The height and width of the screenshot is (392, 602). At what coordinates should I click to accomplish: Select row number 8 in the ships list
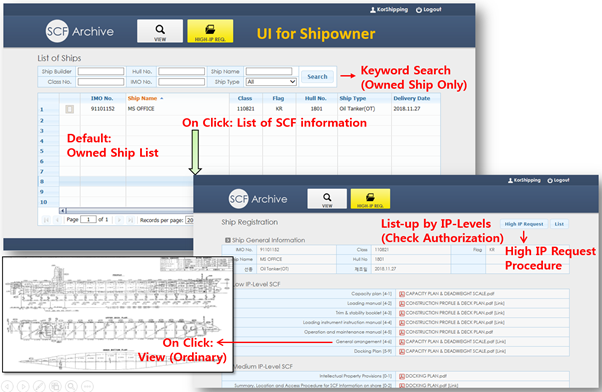(x=42, y=182)
